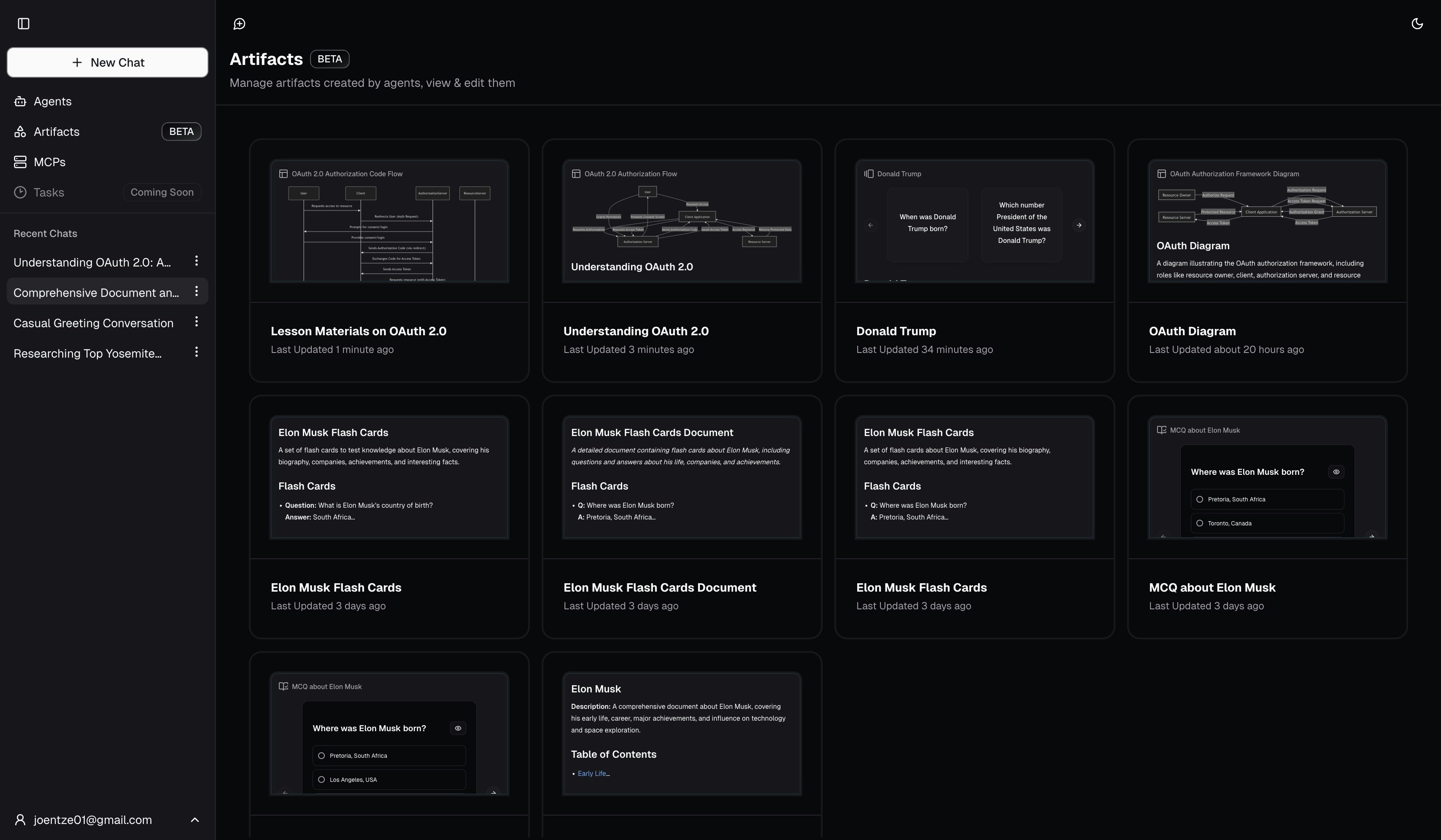This screenshot has width=1441, height=840.
Task: Select Artifacts in the sidebar
Action: (57, 132)
